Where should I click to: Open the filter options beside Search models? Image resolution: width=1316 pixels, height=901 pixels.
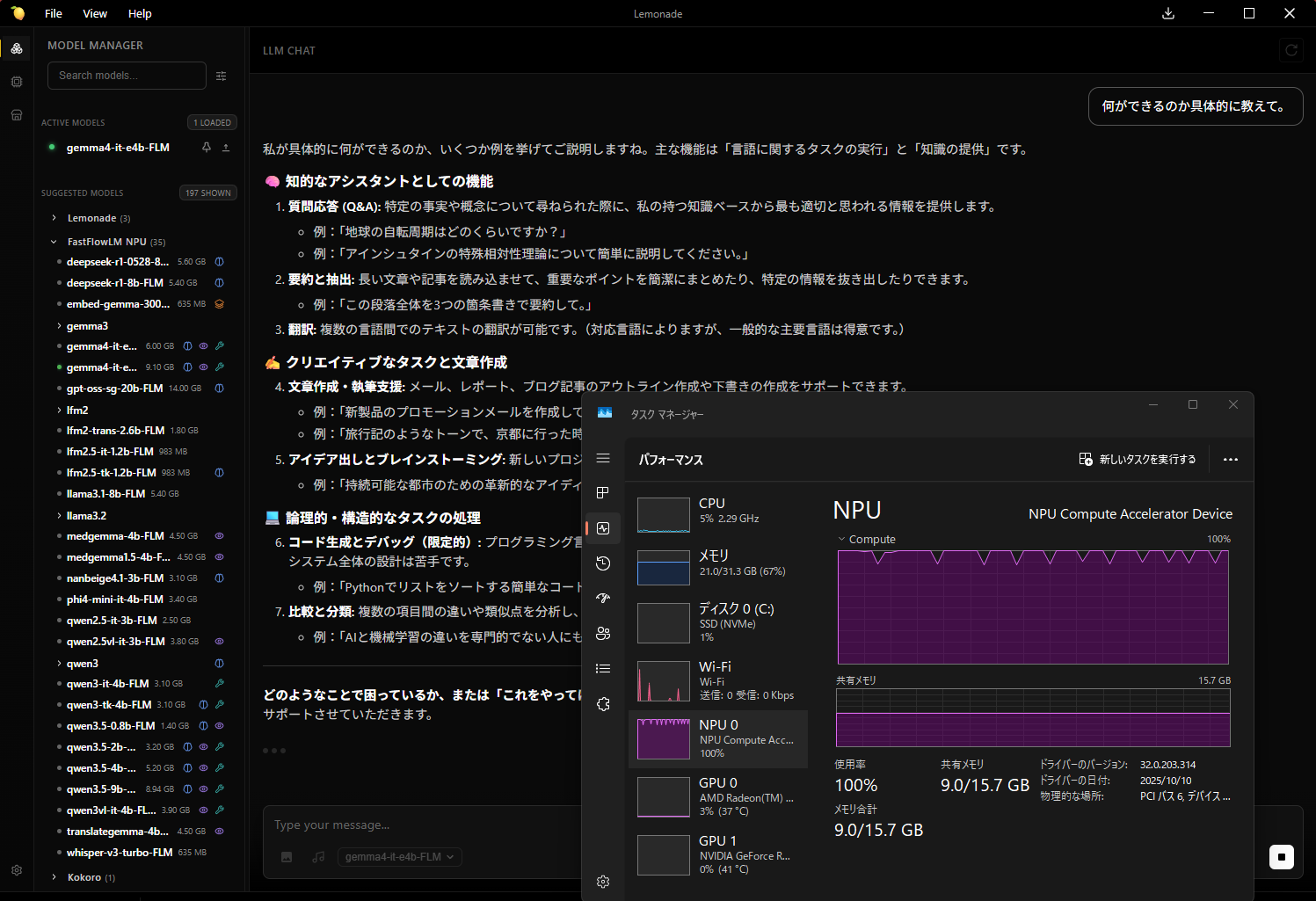click(x=222, y=76)
